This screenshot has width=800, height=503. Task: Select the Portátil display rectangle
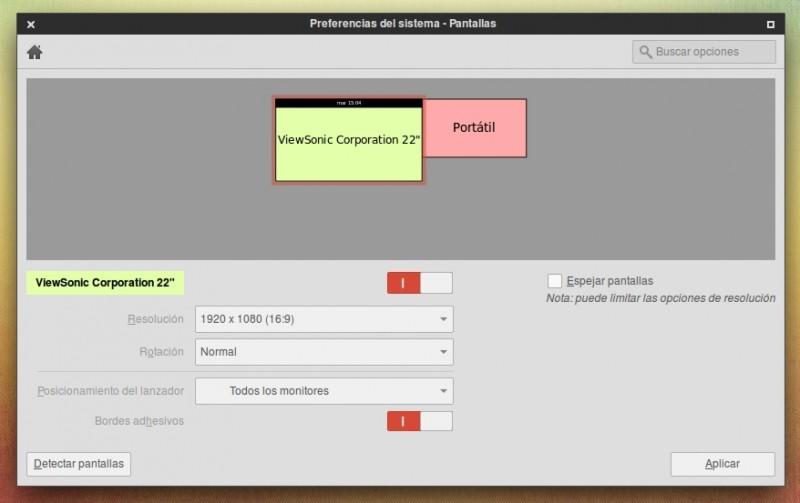pos(475,128)
